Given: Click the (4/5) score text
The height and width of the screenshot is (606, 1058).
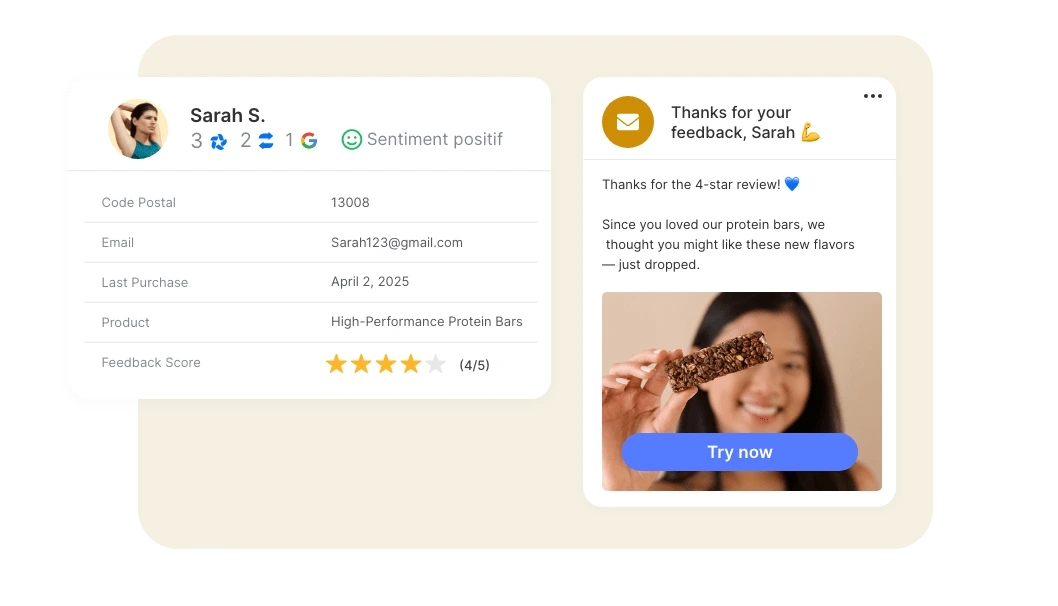Looking at the screenshot, I should (474, 365).
